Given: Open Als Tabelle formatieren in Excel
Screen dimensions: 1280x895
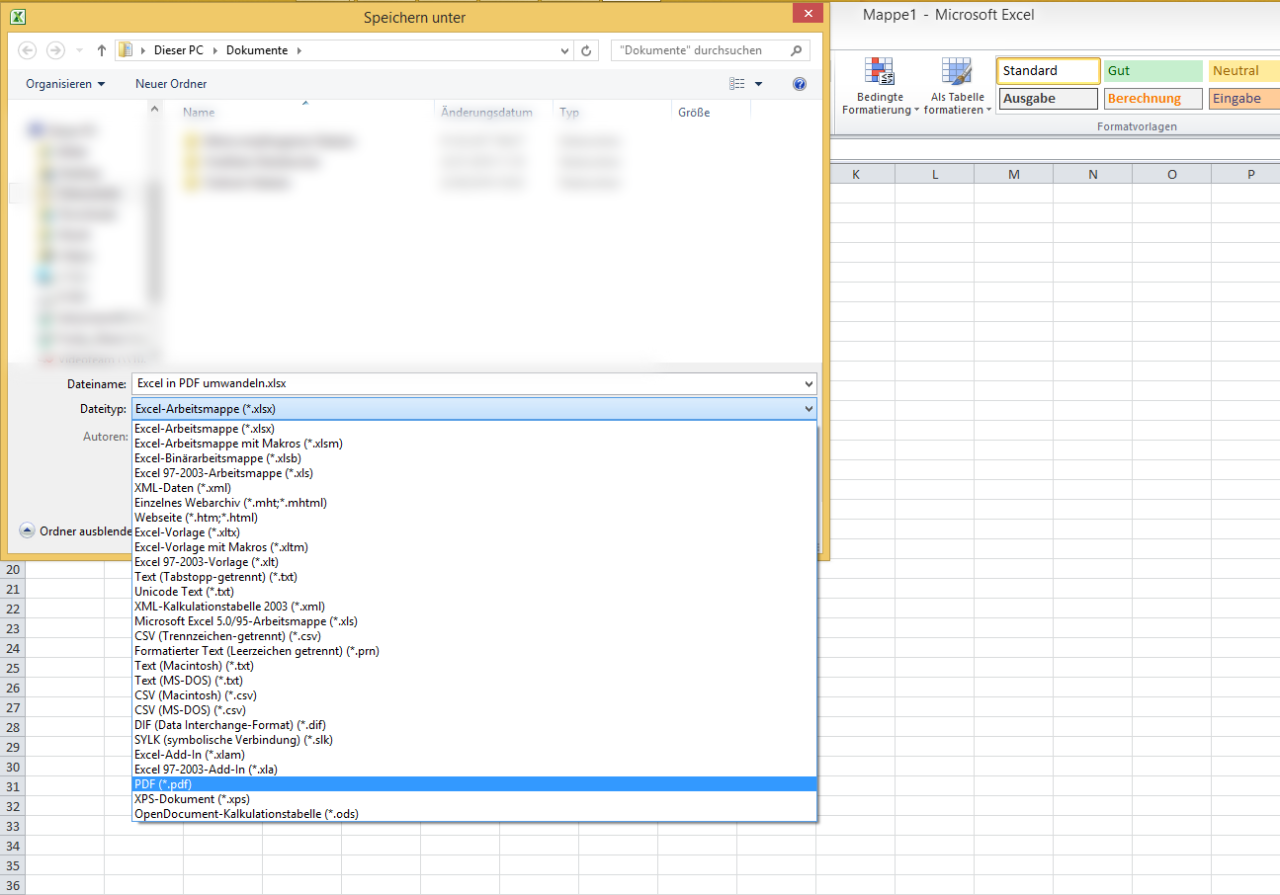Looking at the screenshot, I should coord(957,87).
